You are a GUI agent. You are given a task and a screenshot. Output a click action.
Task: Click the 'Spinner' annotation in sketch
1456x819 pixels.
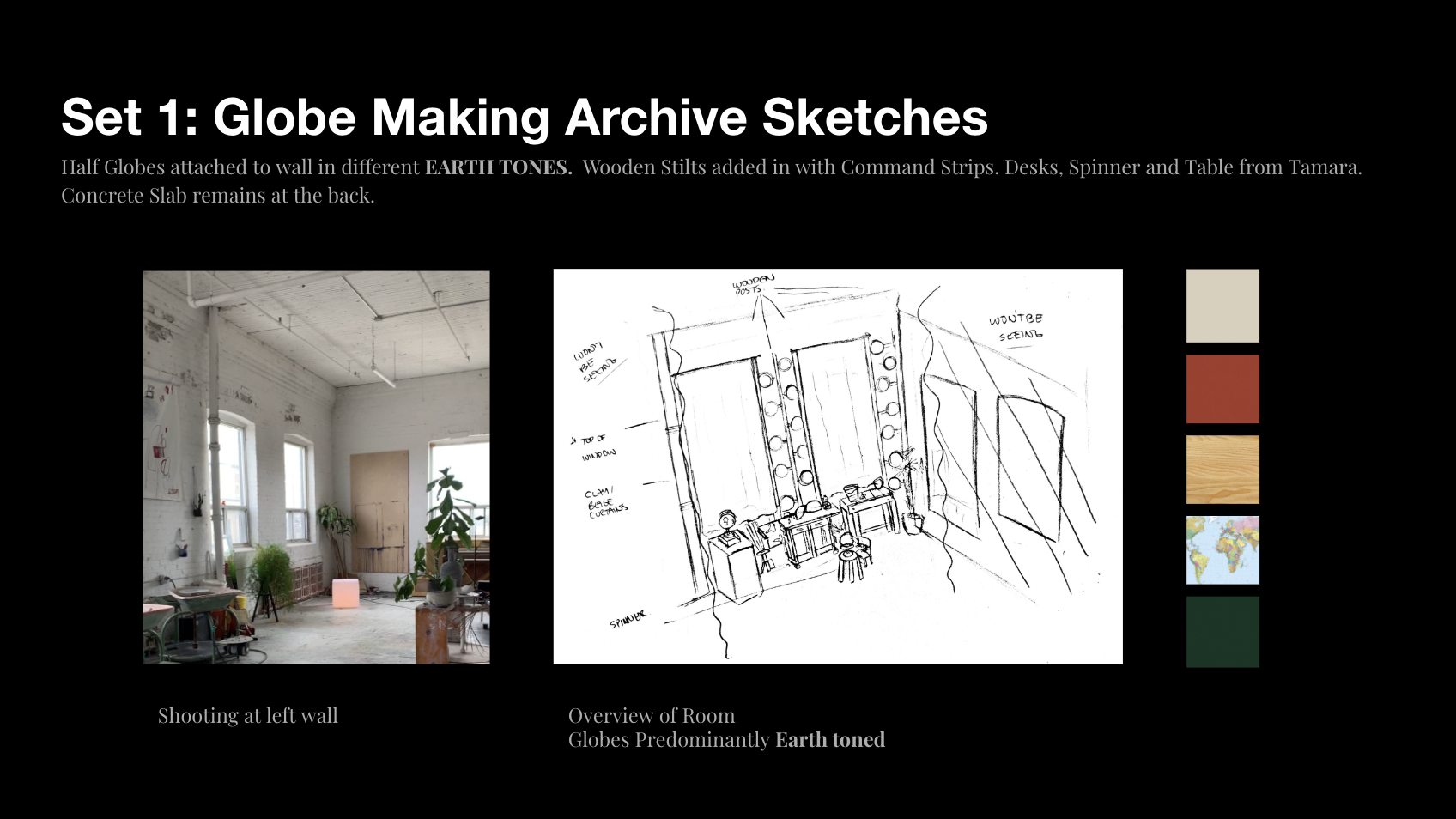click(628, 619)
